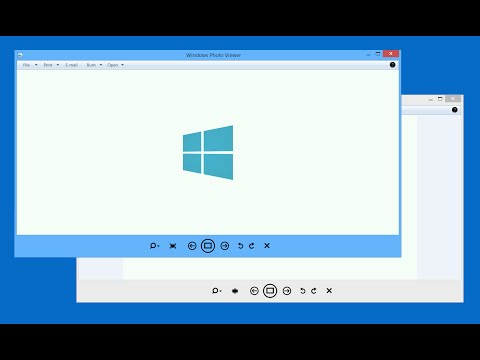
Task: Open the File menu in front window
Action: pyautogui.click(x=26, y=65)
